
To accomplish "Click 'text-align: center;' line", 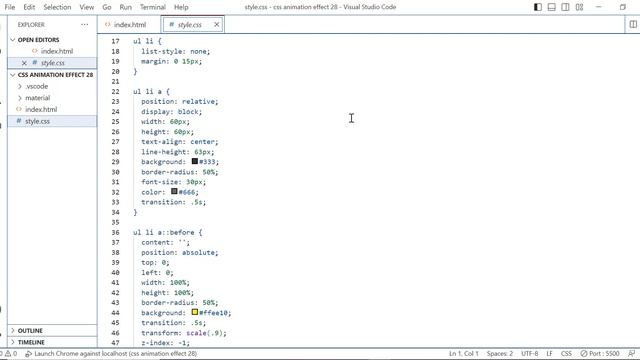I will click(x=180, y=142).
